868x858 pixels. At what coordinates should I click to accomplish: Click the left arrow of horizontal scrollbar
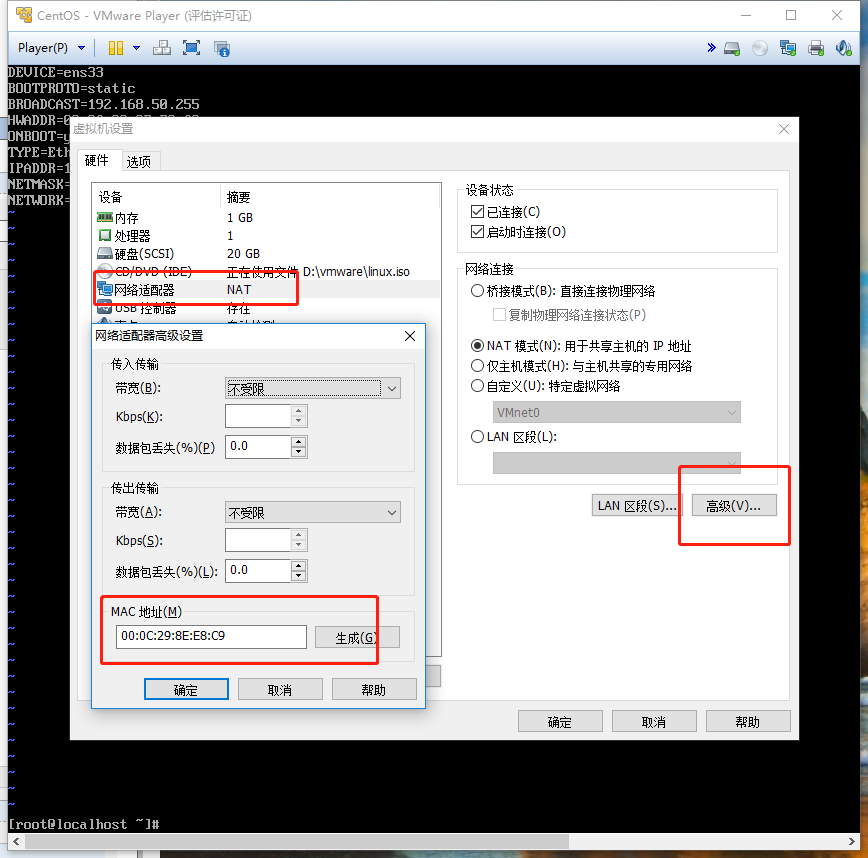click(x=16, y=841)
